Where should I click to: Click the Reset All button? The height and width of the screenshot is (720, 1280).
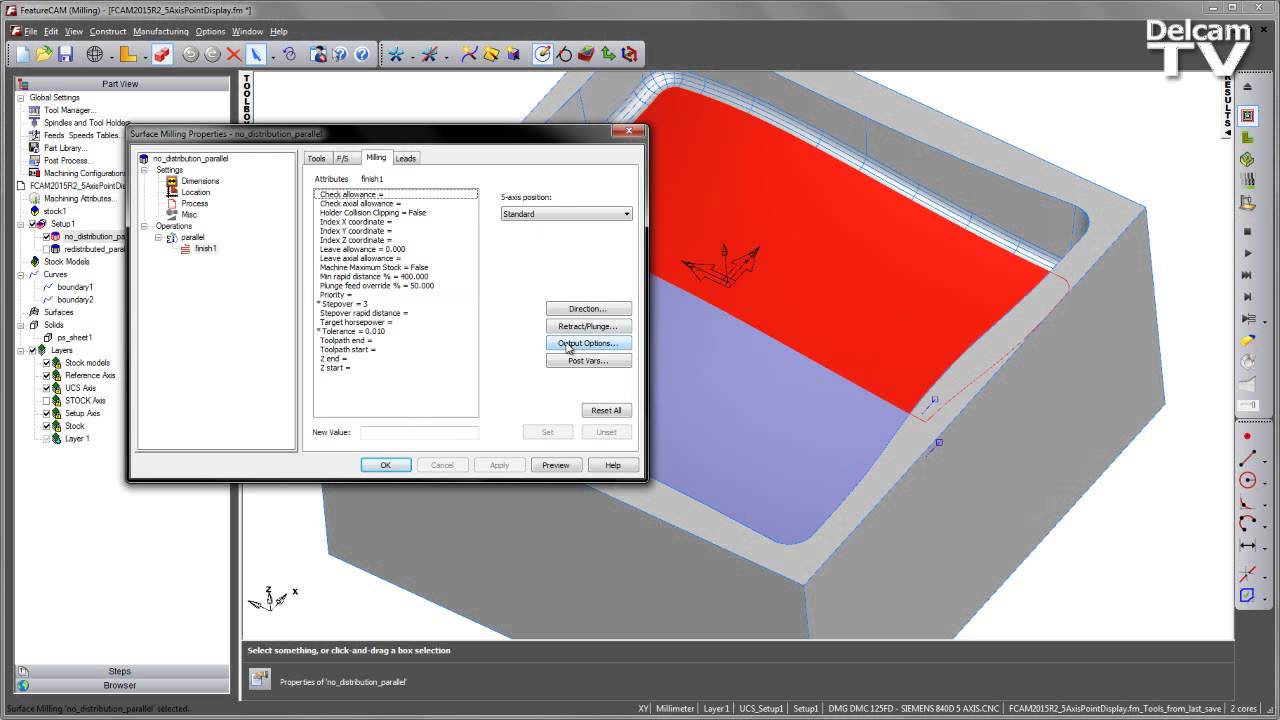coord(606,410)
